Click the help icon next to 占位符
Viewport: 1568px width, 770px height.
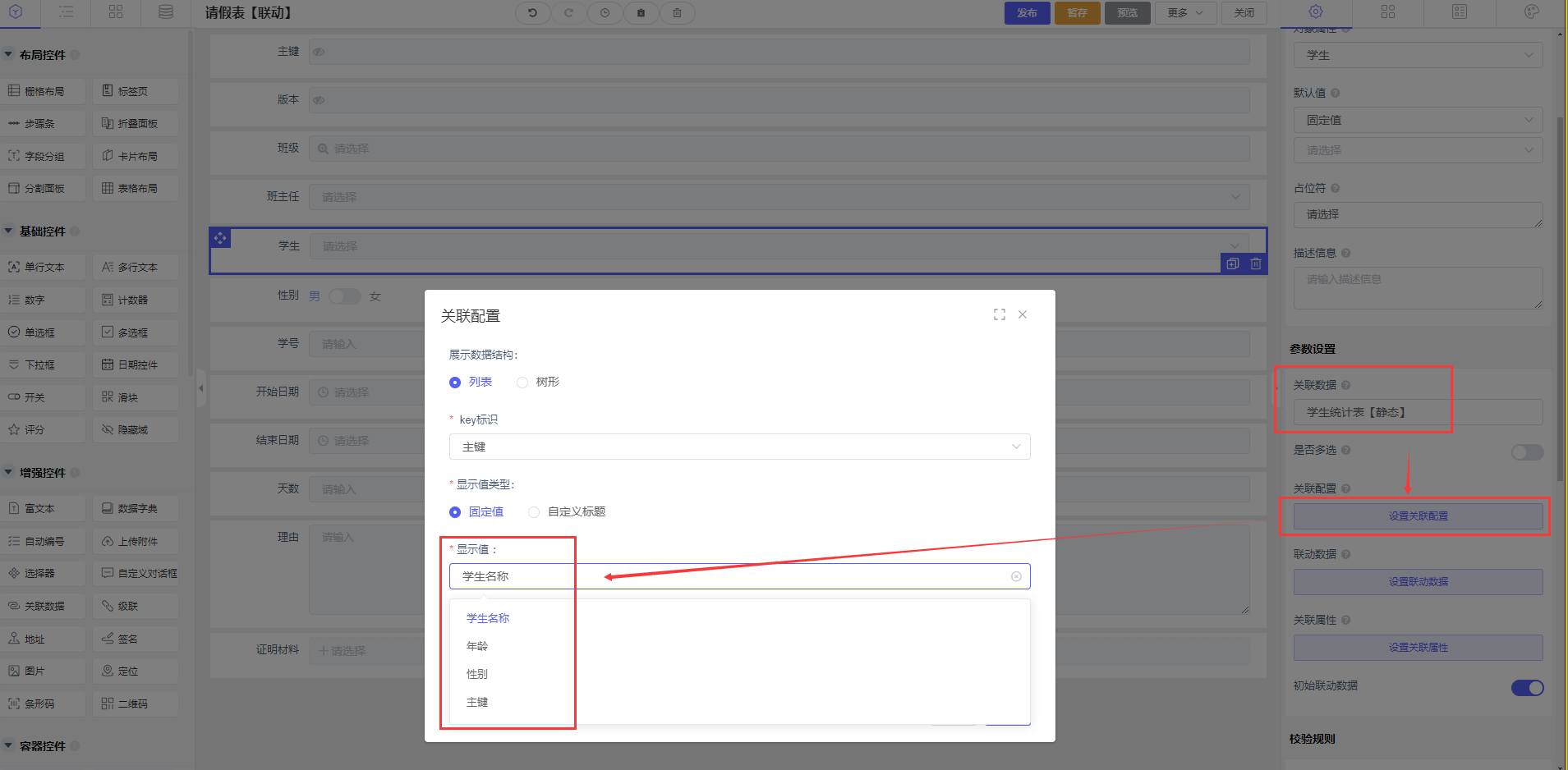click(x=1336, y=188)
